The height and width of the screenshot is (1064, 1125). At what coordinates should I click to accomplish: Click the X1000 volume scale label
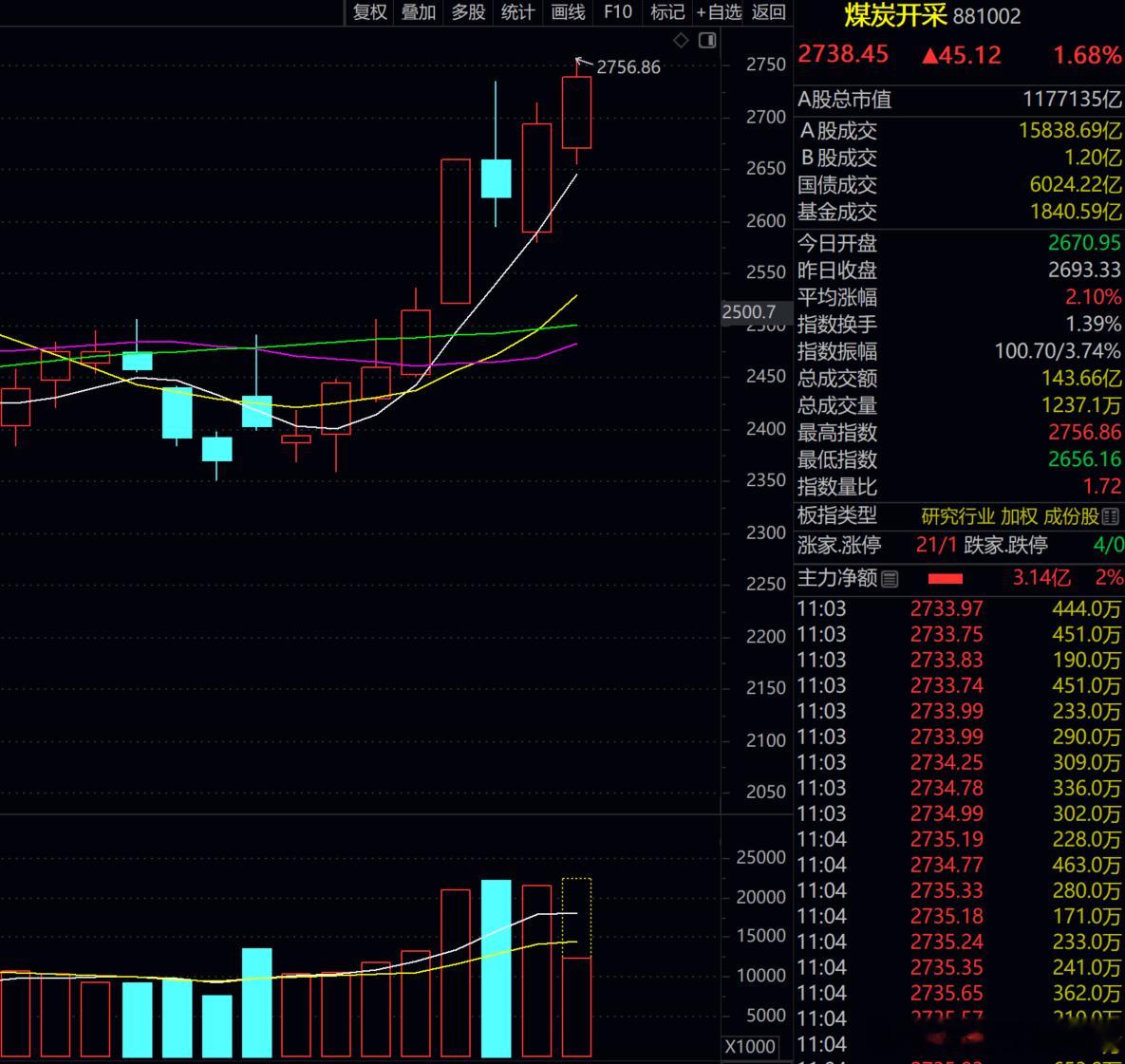pyautogui.click(x=750, y=1046)
